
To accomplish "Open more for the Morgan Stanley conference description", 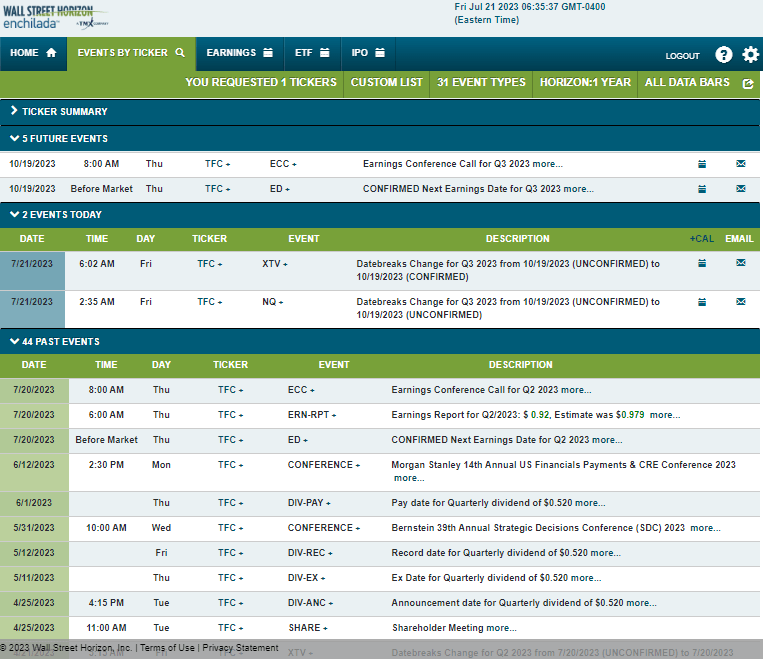I will point(409,478).
